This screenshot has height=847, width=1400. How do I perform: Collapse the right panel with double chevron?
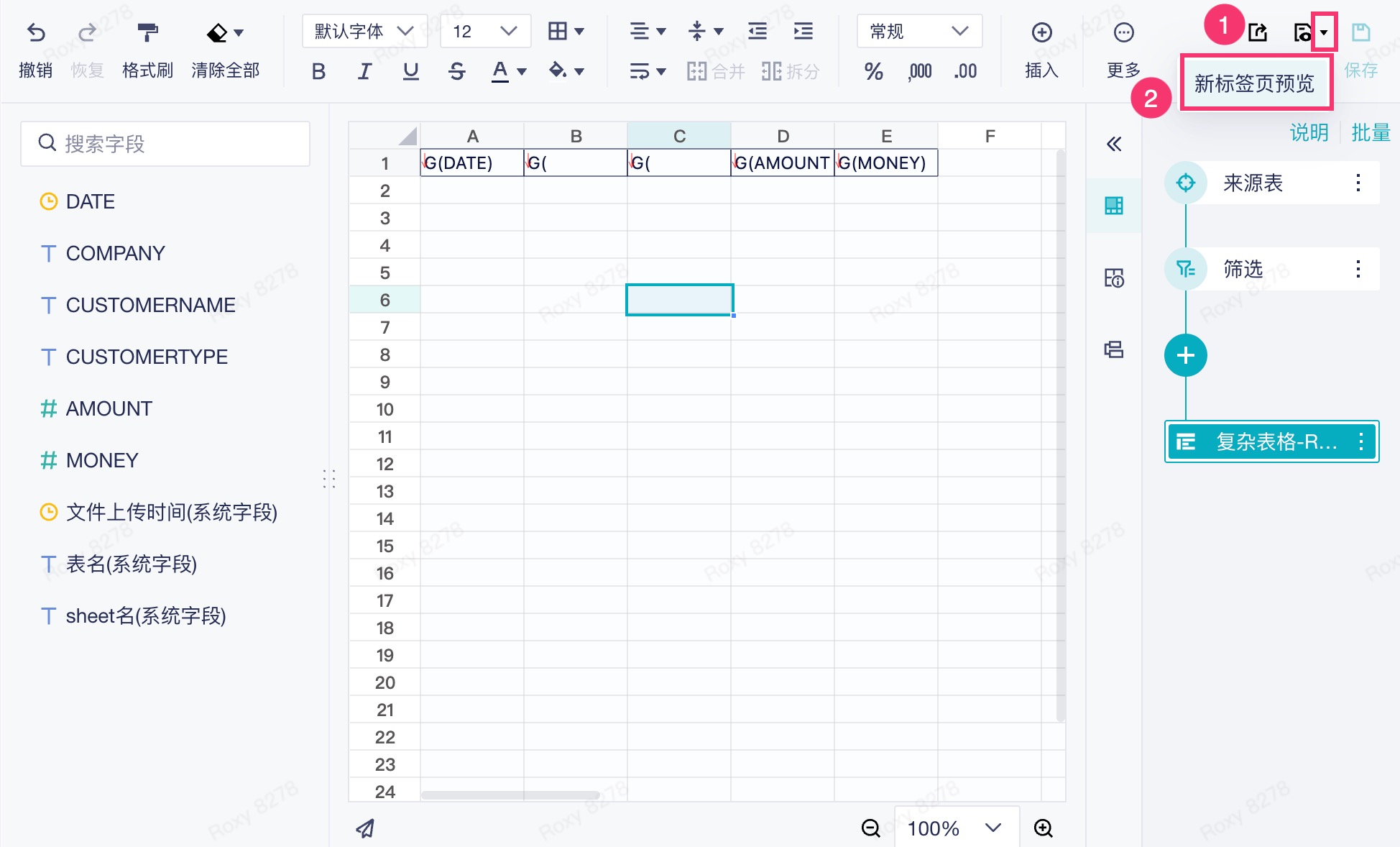[x=1114, y=145]
